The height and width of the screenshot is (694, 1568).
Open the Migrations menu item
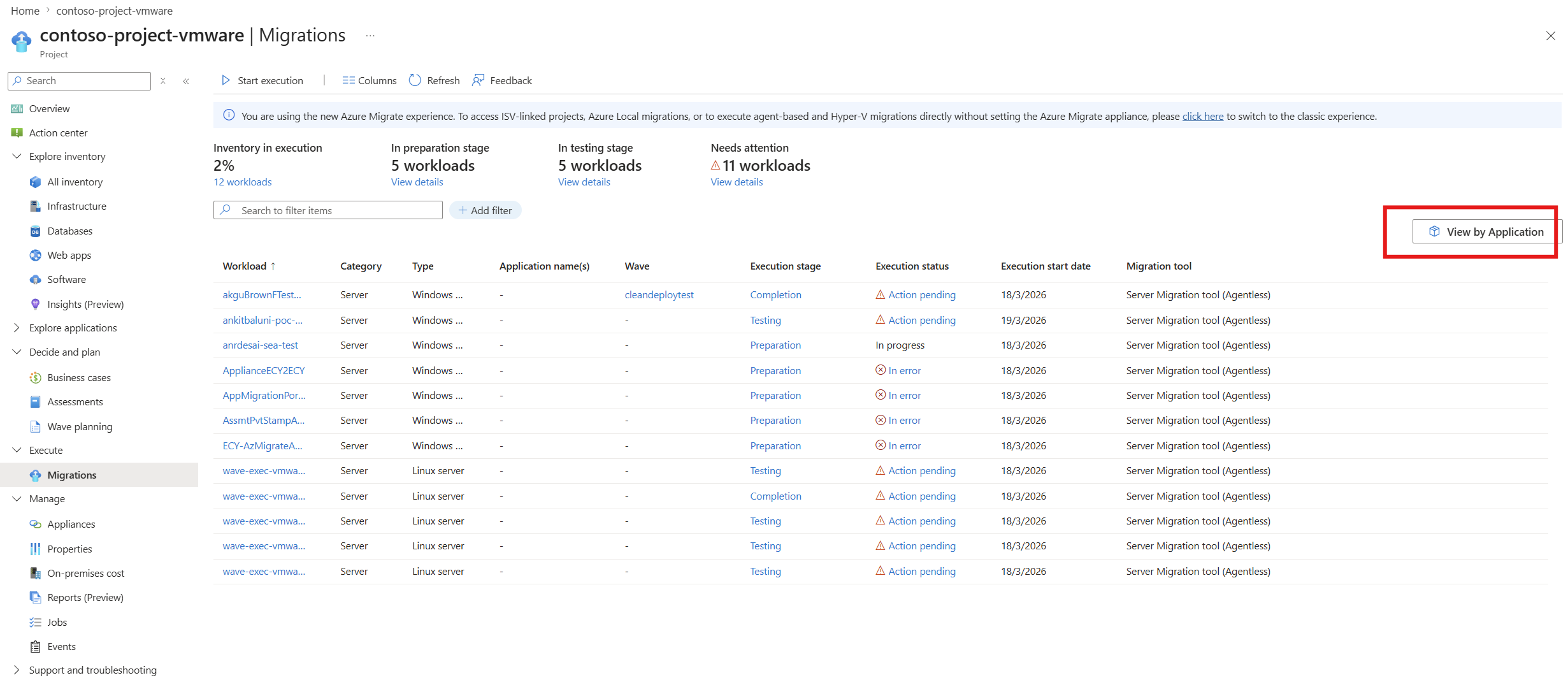pyautogui.click(x=99, y=475)
